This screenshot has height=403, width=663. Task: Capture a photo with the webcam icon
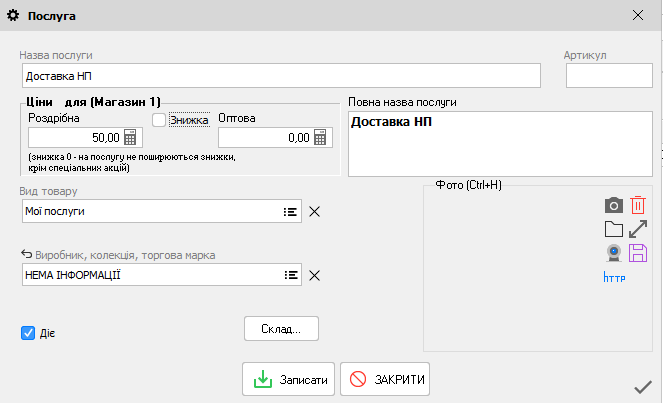coord(614,253)
